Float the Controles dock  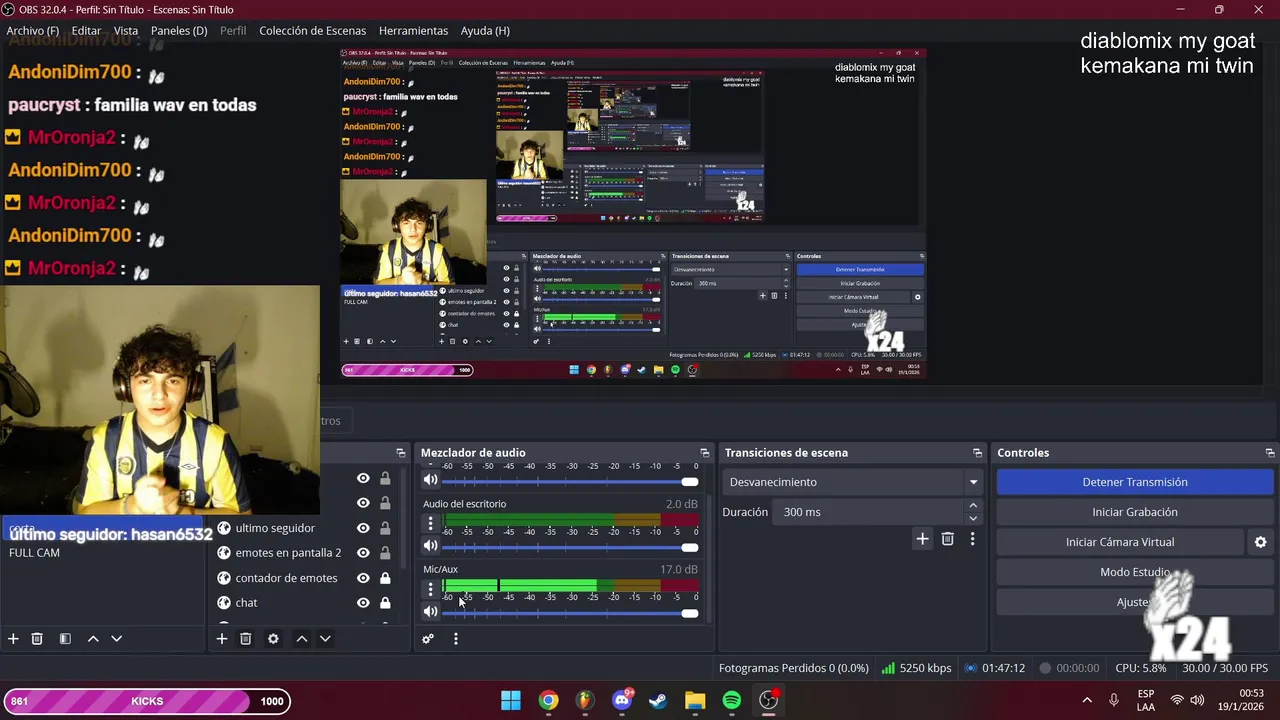click(1269, 453)
